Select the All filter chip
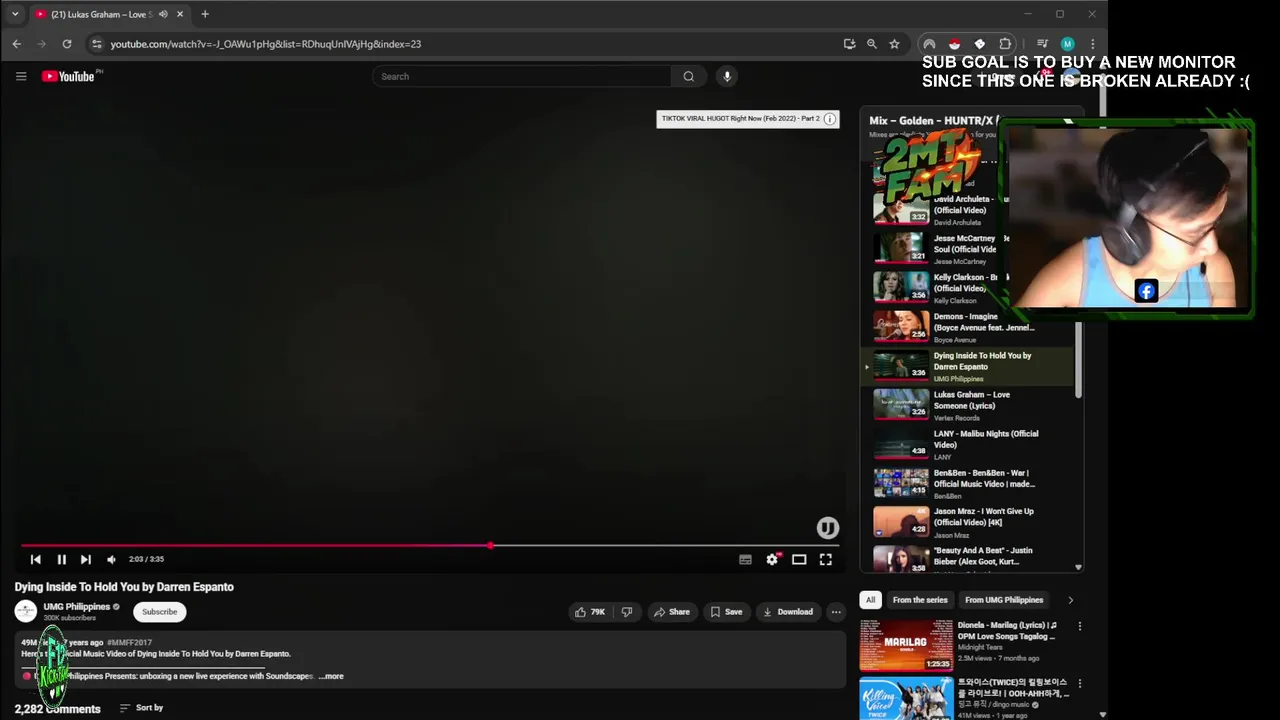 tap(870, 600)
